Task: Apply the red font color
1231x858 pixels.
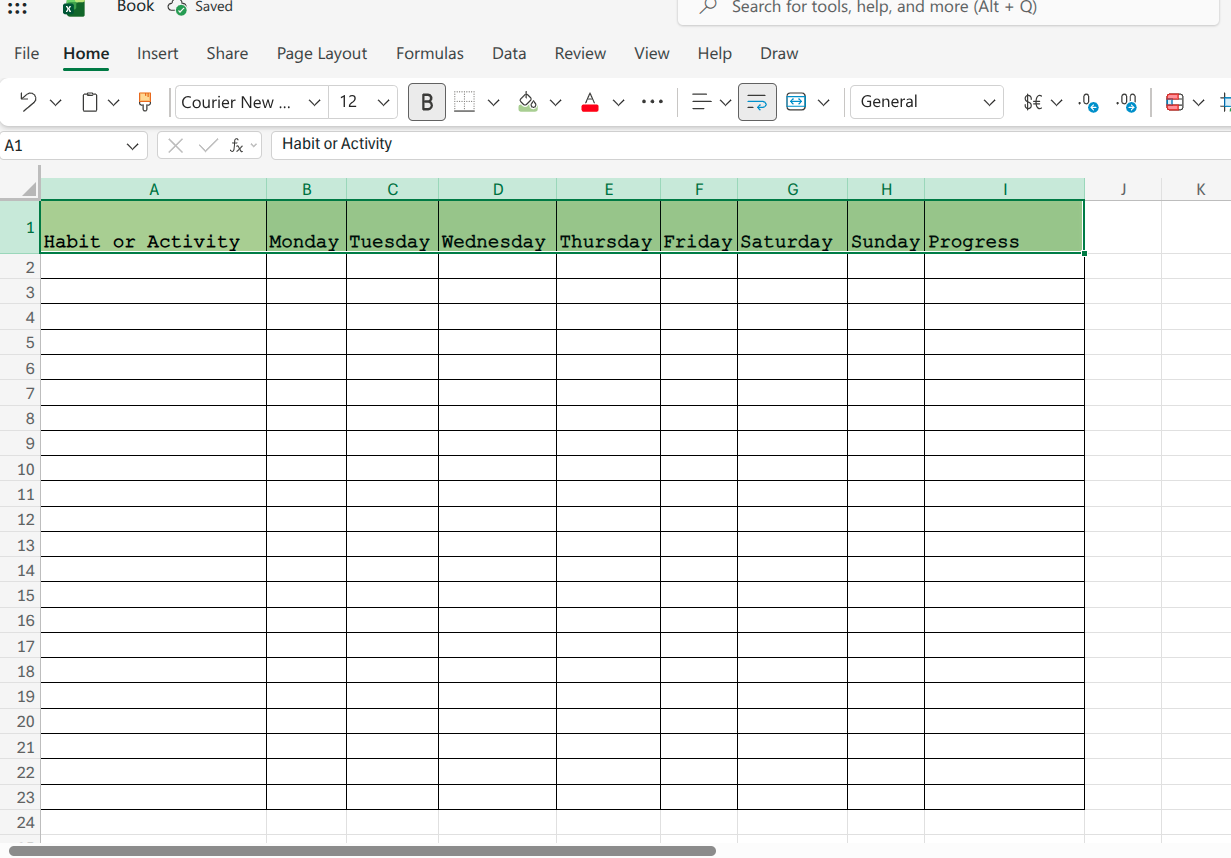Action: point(590,102)
